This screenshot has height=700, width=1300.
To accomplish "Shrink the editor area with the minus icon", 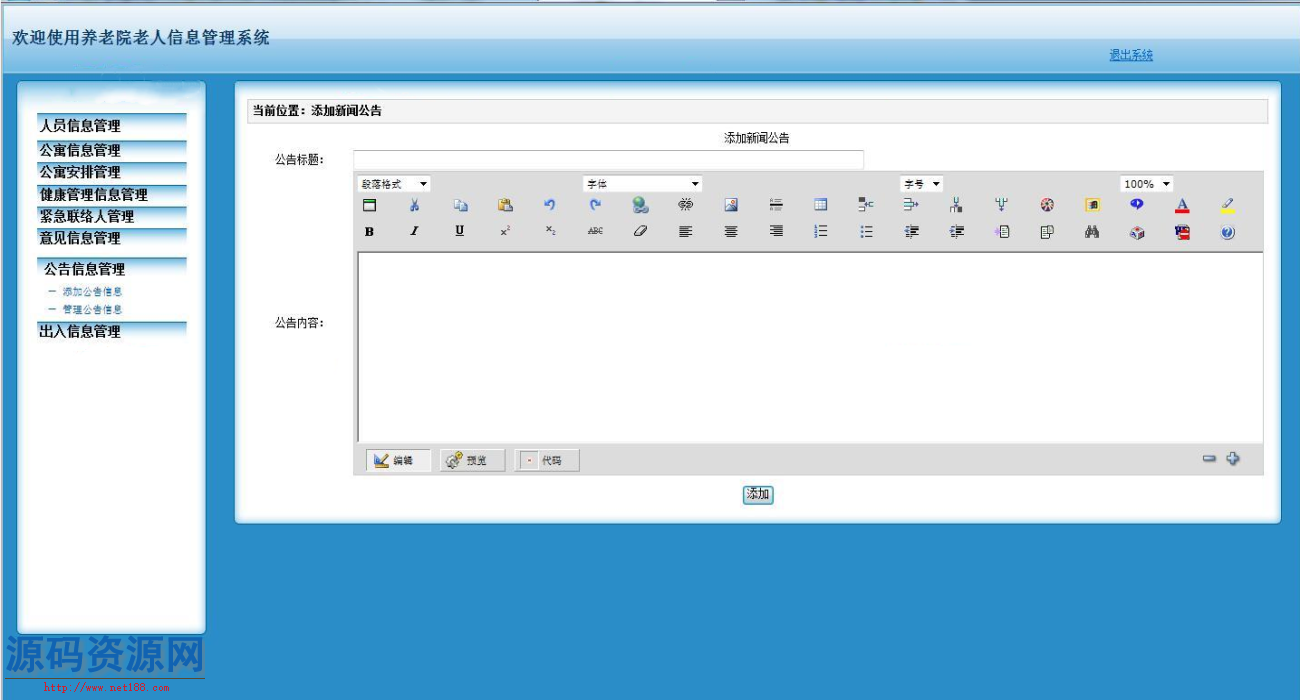I will (x=1209, y=459).
